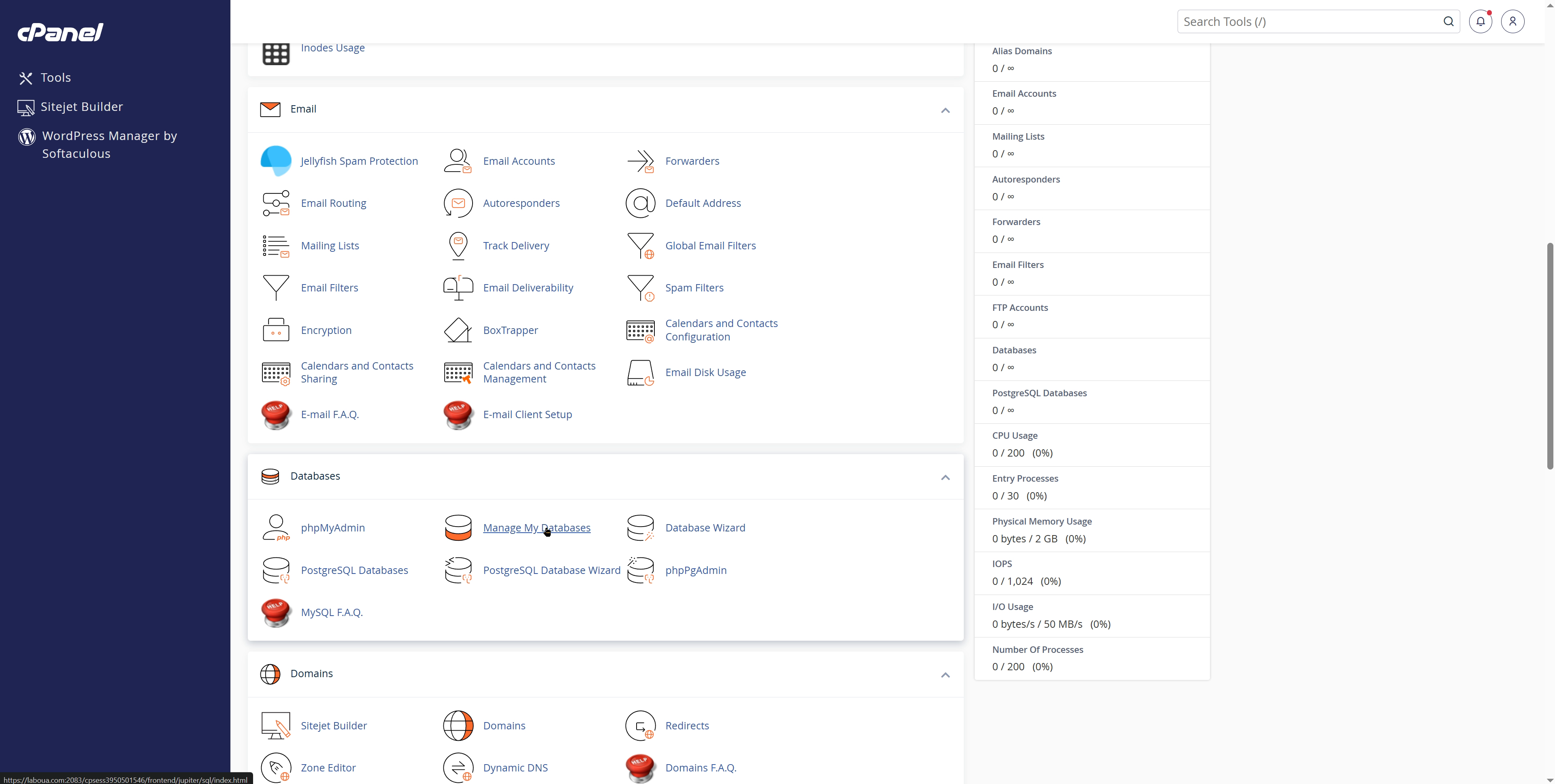The width and height of the screenshot is (1555, 784).
Task: Select the "Number Of Processes" label
Action: tap(1037, 650)
